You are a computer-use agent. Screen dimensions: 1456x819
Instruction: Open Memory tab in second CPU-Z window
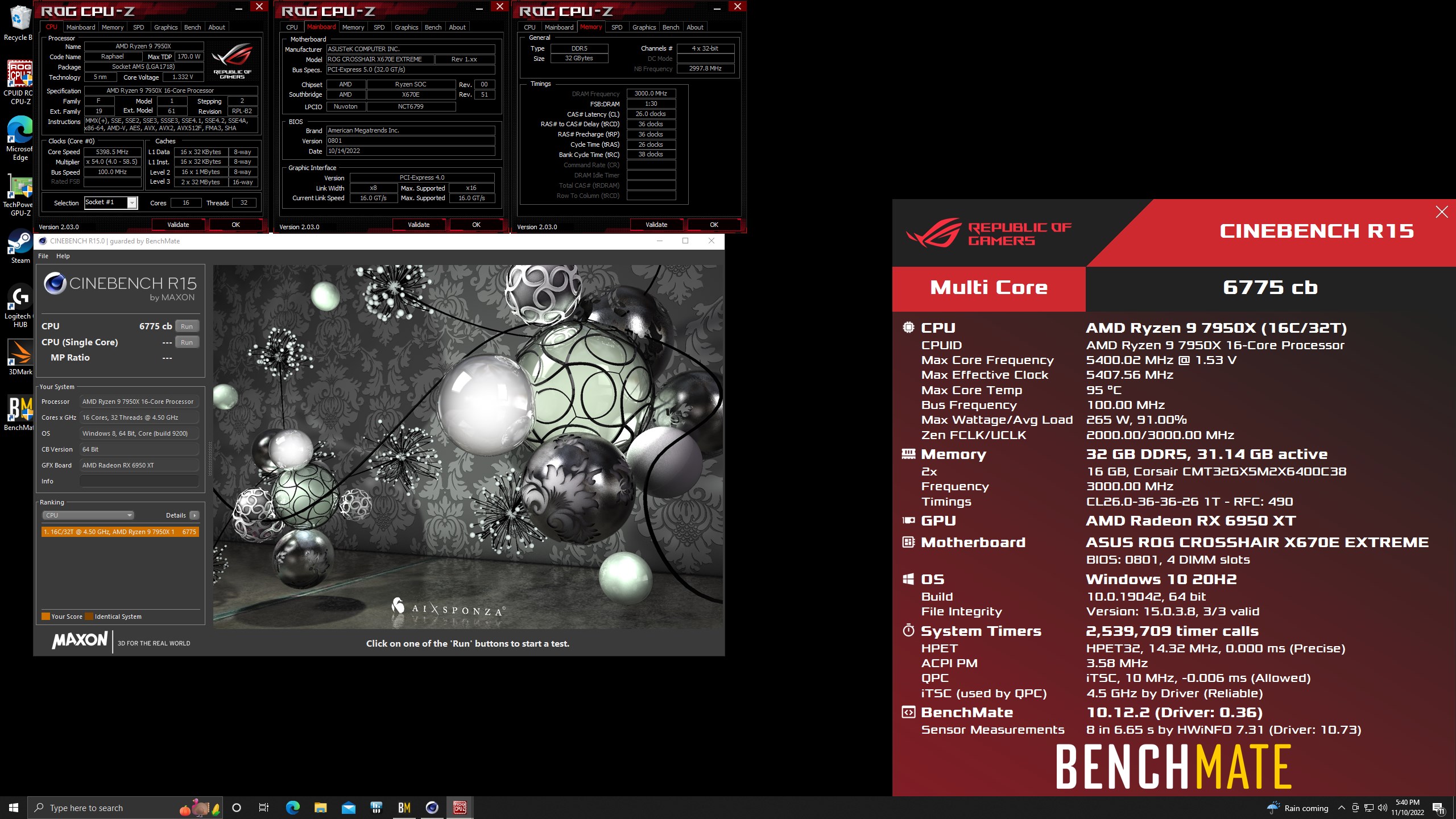pyautogui.click(x=353, y=27)
